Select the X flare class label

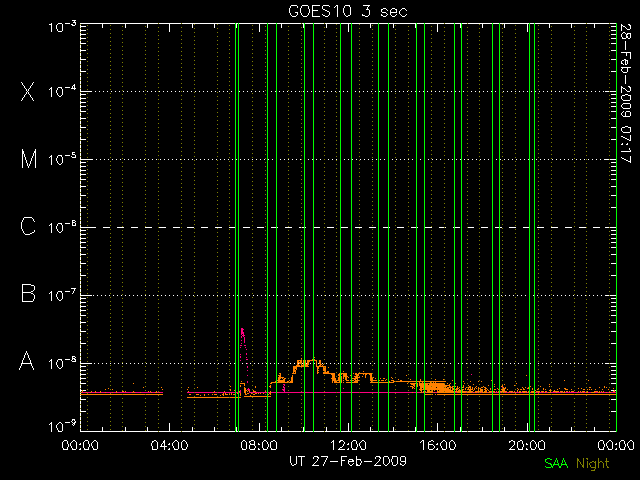[x=27, y=91]
